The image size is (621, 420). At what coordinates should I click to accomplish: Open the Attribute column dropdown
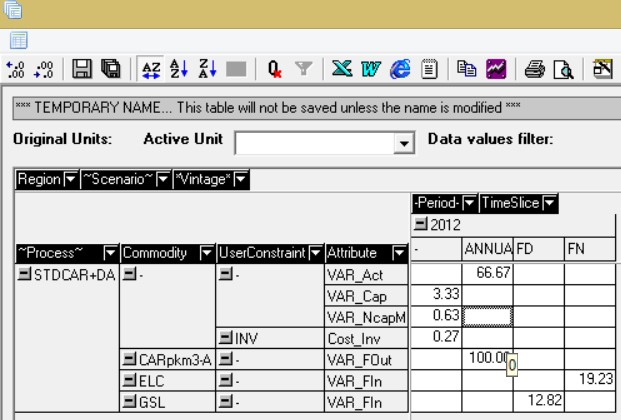[399, 252]
